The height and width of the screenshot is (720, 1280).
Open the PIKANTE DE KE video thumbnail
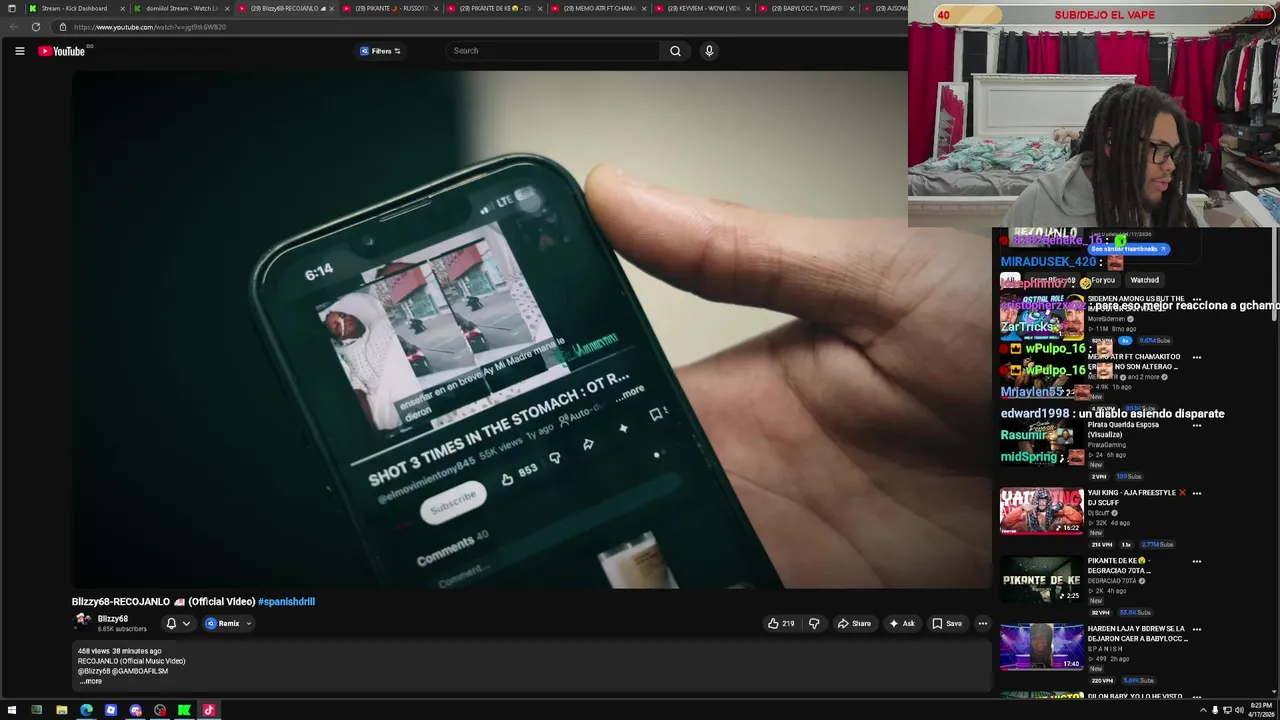point(1041,579)
